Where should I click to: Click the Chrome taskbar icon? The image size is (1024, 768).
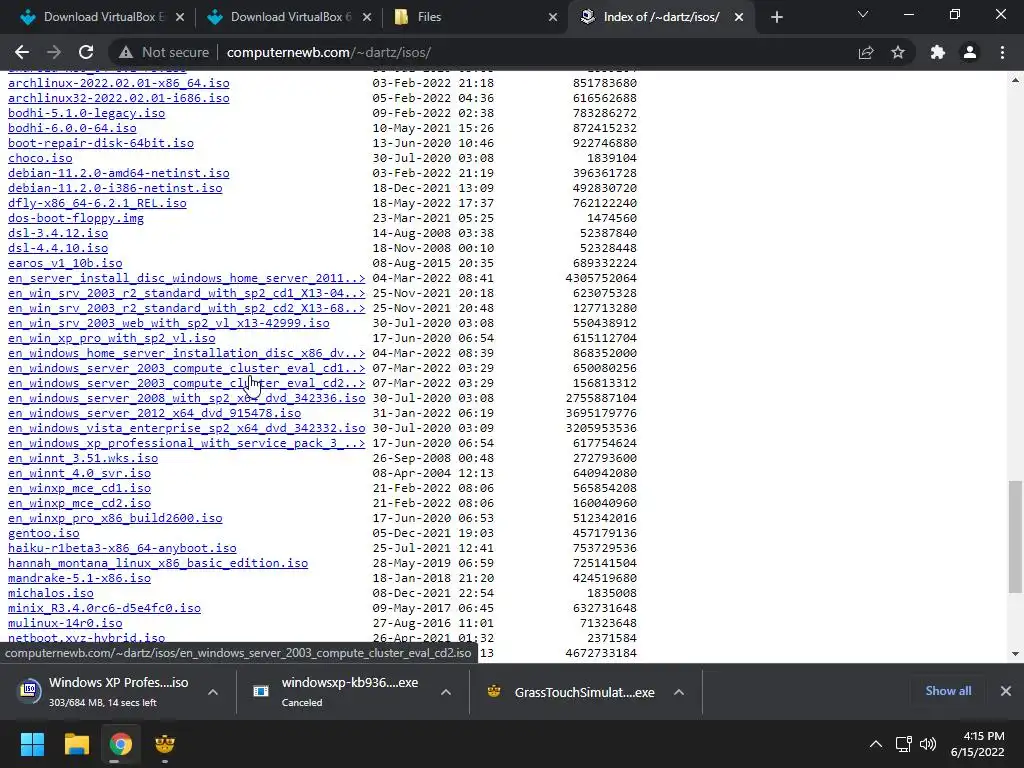[120, 744]
